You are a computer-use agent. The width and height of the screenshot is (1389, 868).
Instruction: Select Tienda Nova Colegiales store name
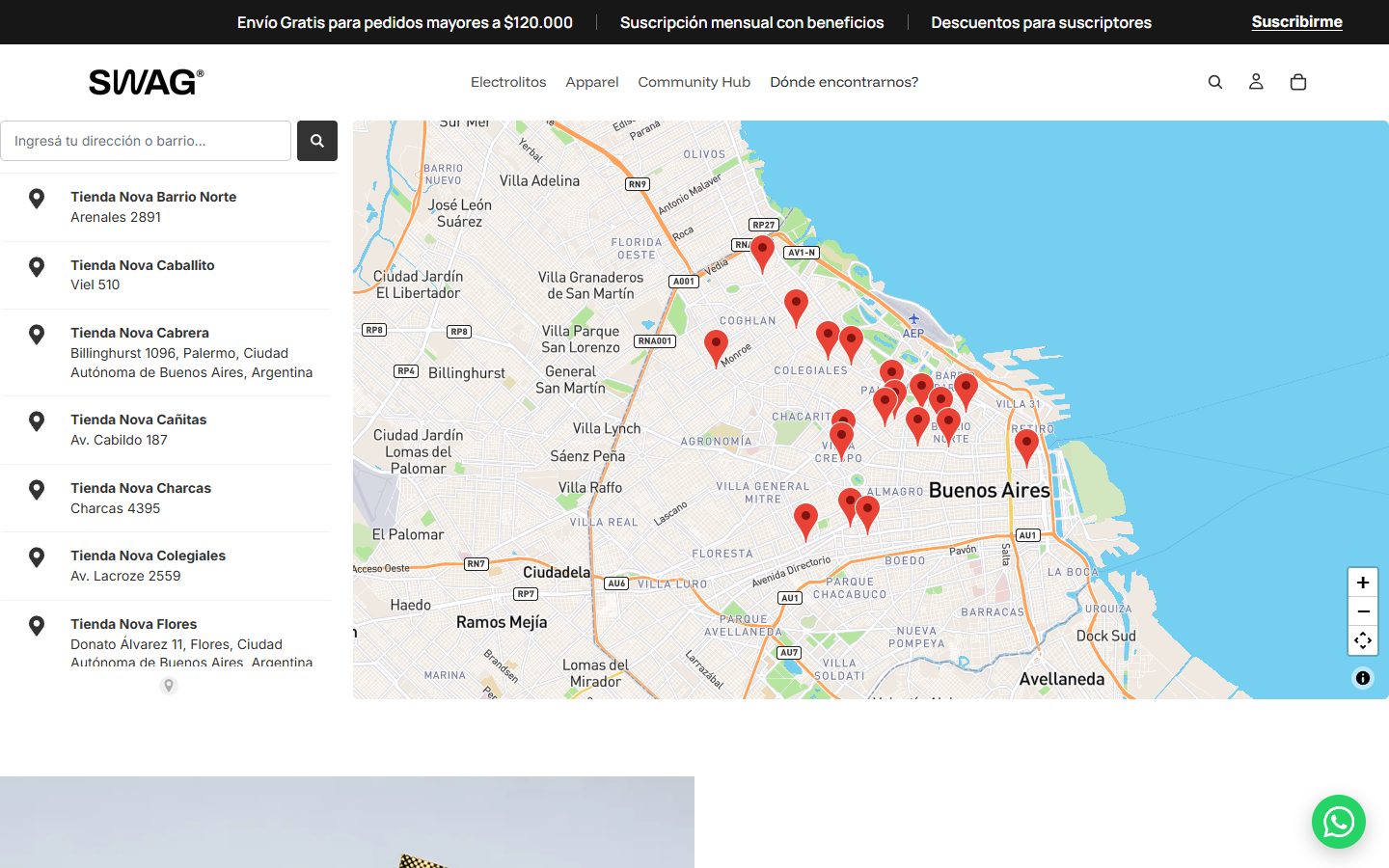(x=148, y=556)
